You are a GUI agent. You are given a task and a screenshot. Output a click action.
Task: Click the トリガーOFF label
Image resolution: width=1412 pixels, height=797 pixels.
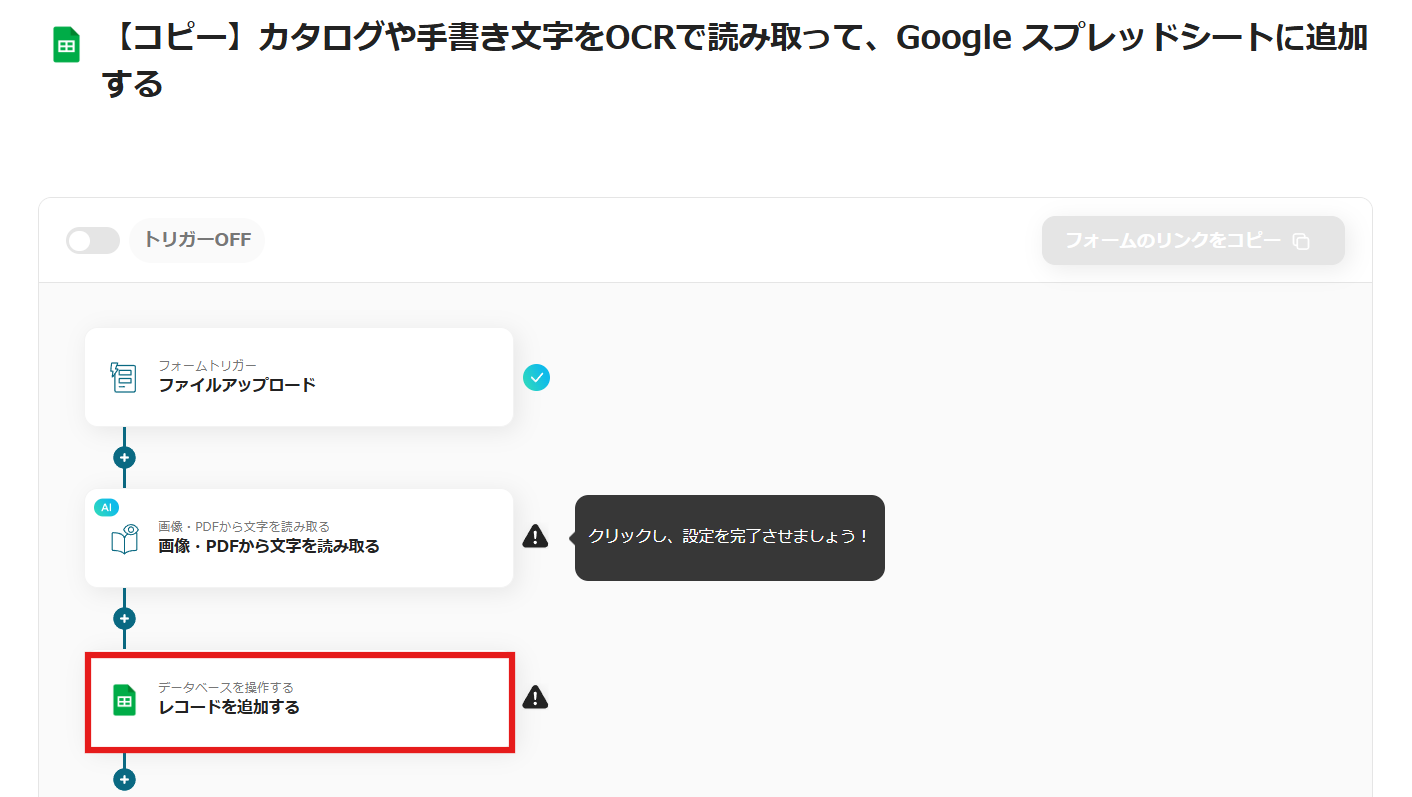[197, 241]
